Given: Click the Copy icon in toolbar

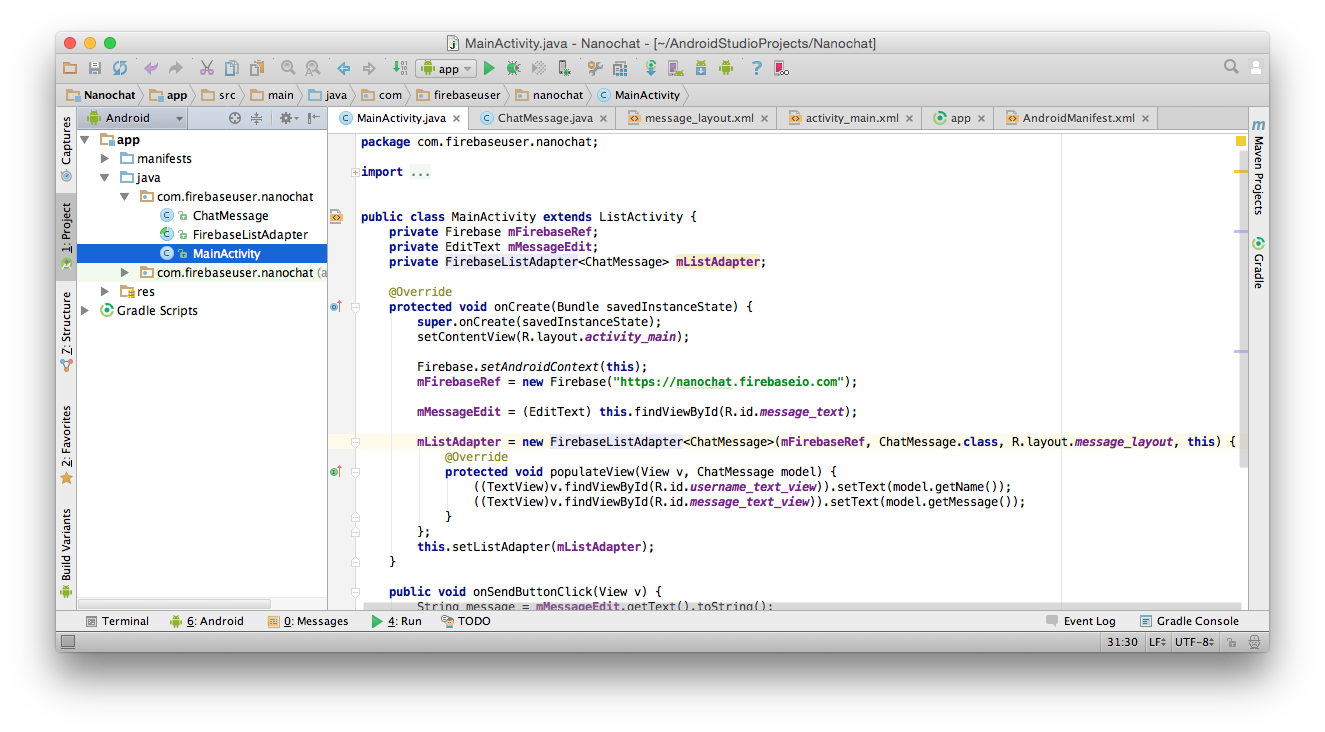Looking at the screenshot, I should [x=232, y=68].
